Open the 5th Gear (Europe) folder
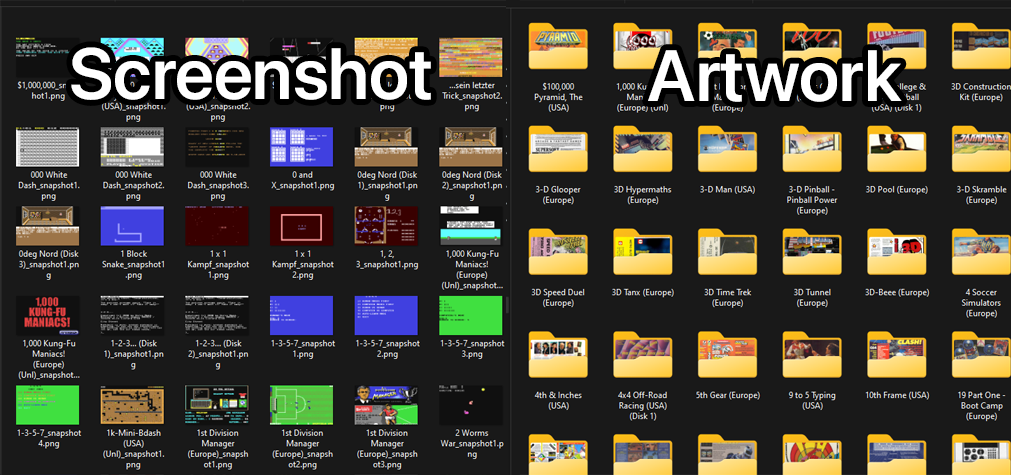1011x475 pixels. point(727,354)
